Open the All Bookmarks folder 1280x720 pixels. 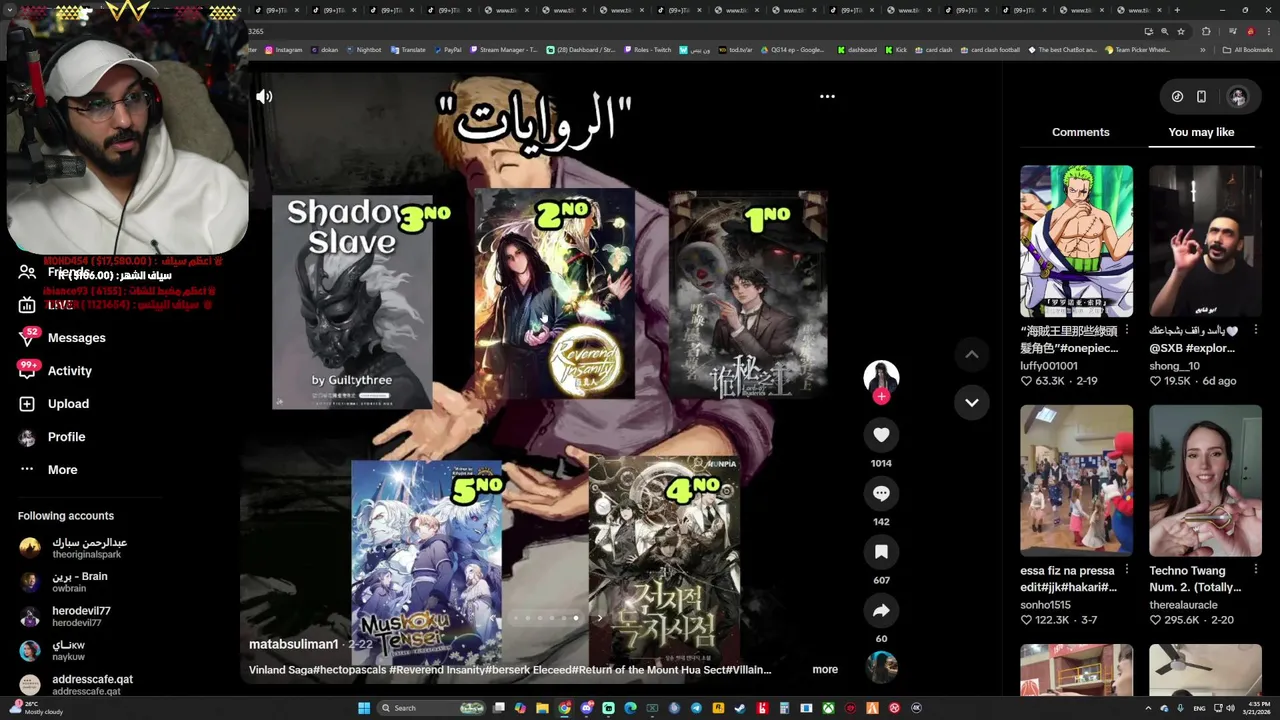pyautogui.click(x=1247, y=50)
